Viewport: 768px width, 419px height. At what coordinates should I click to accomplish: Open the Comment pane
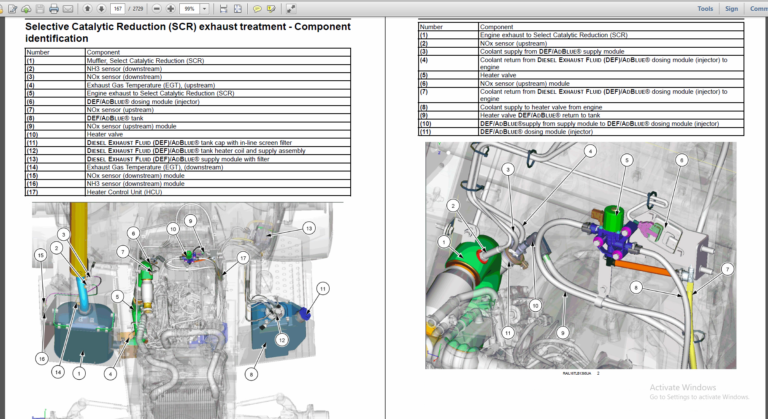(759, 9)
